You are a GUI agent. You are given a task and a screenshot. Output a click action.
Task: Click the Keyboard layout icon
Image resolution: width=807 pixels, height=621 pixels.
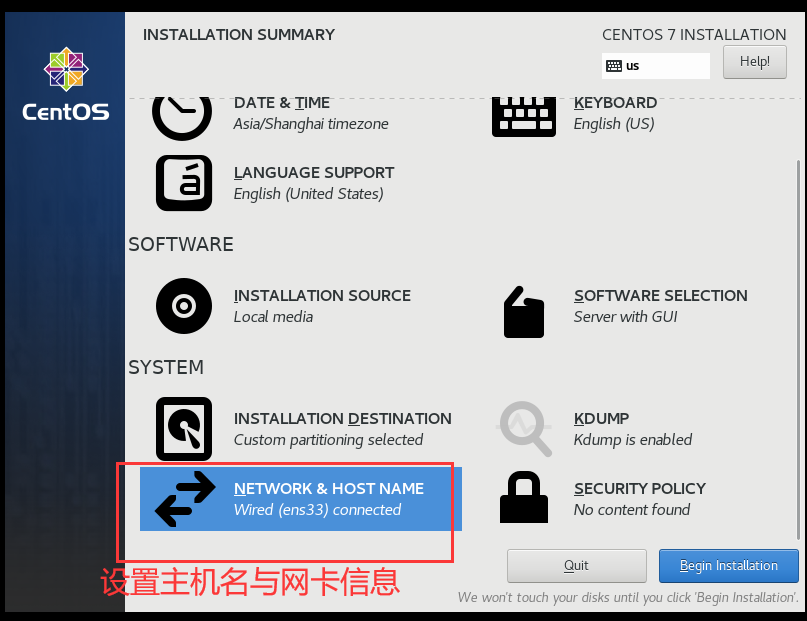point(524,117)
